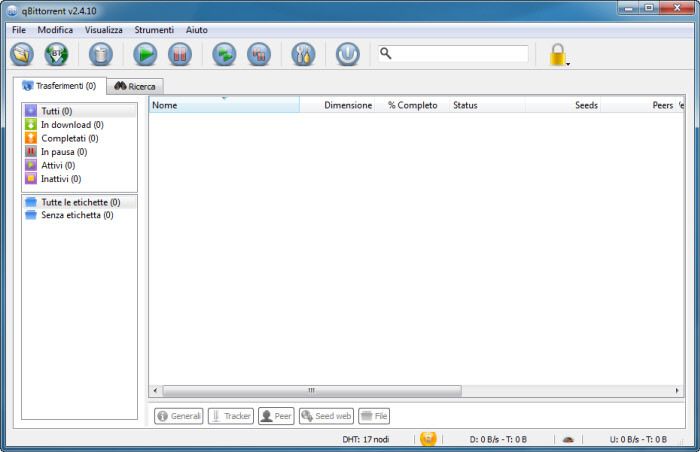Select the Seed web button
The height and width of the screenshot is (452, 700).
tap(326, 416)
